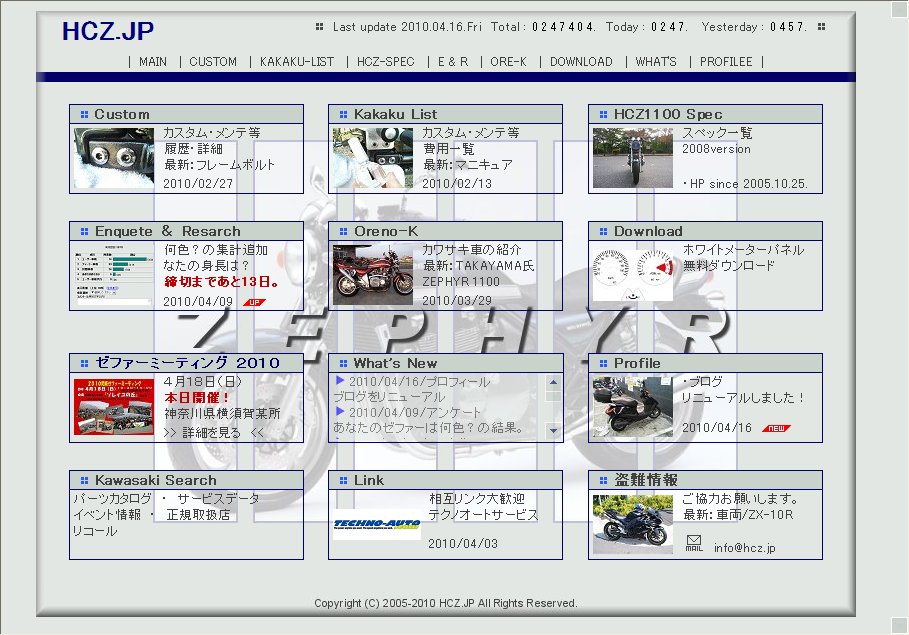The image size is (909, 635).
Task: Open the パーツカタログ link
Action: (112, 499)
